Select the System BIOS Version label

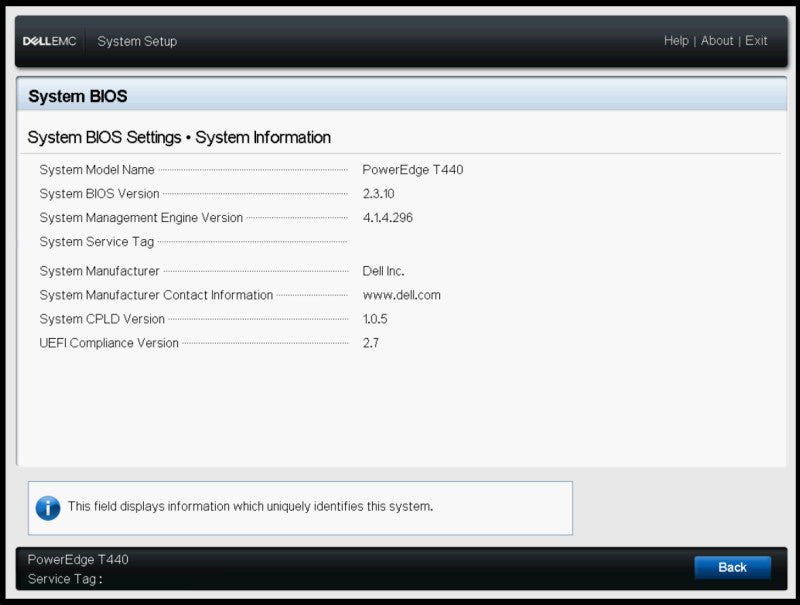[x=99, y=194]
